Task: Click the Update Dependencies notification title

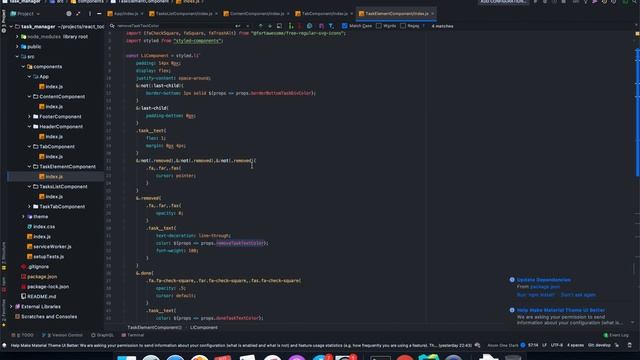Action: click(x=544, y=280)
